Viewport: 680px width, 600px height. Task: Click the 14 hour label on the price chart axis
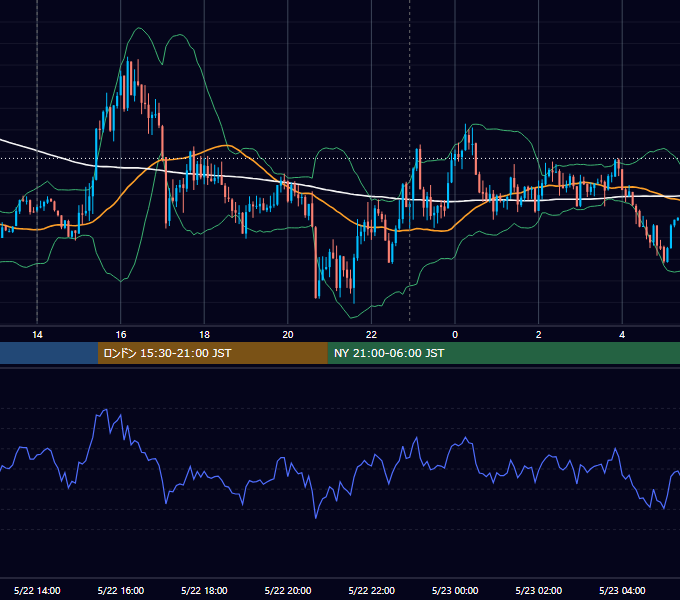click(x=37, y=335)
